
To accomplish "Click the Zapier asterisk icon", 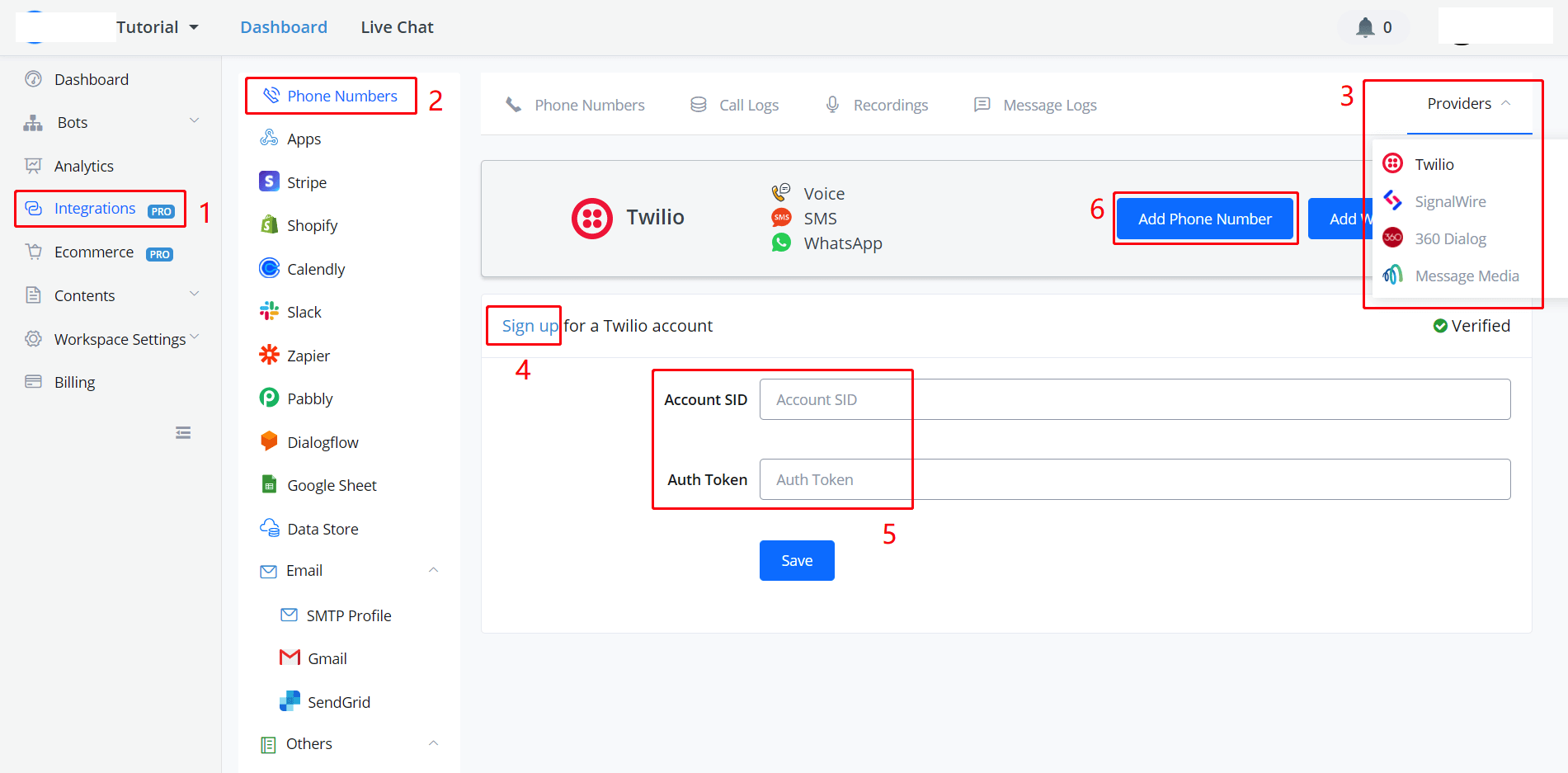I will click(269, 355).
